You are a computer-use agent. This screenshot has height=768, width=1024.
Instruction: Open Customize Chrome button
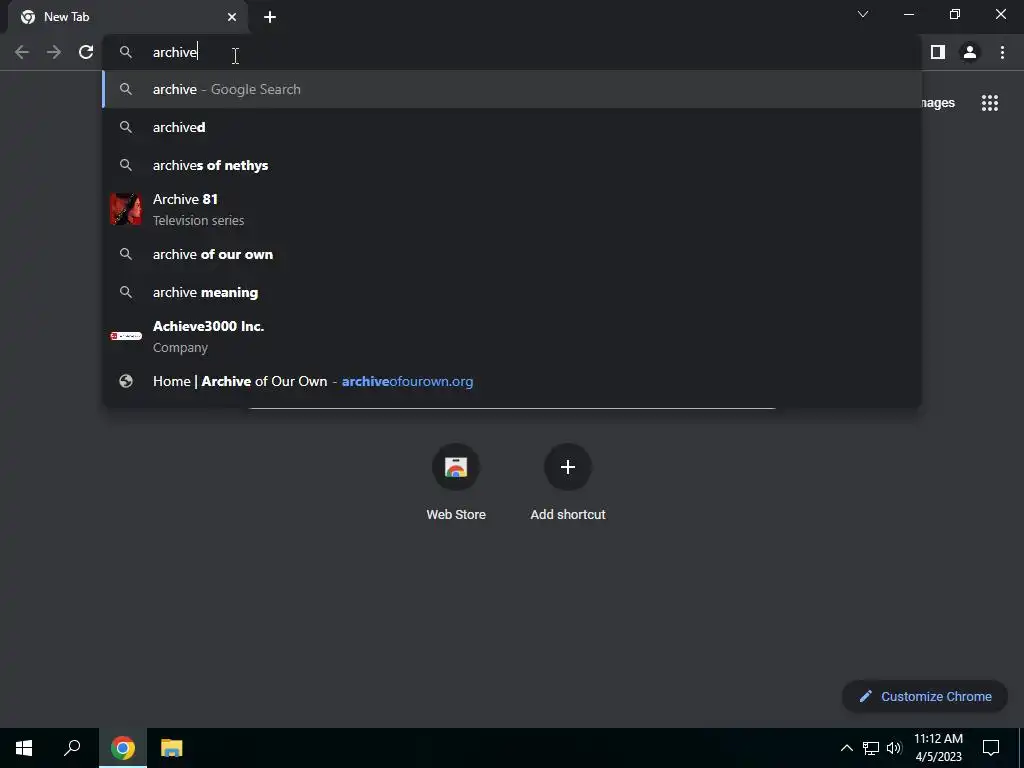point(925,696)
